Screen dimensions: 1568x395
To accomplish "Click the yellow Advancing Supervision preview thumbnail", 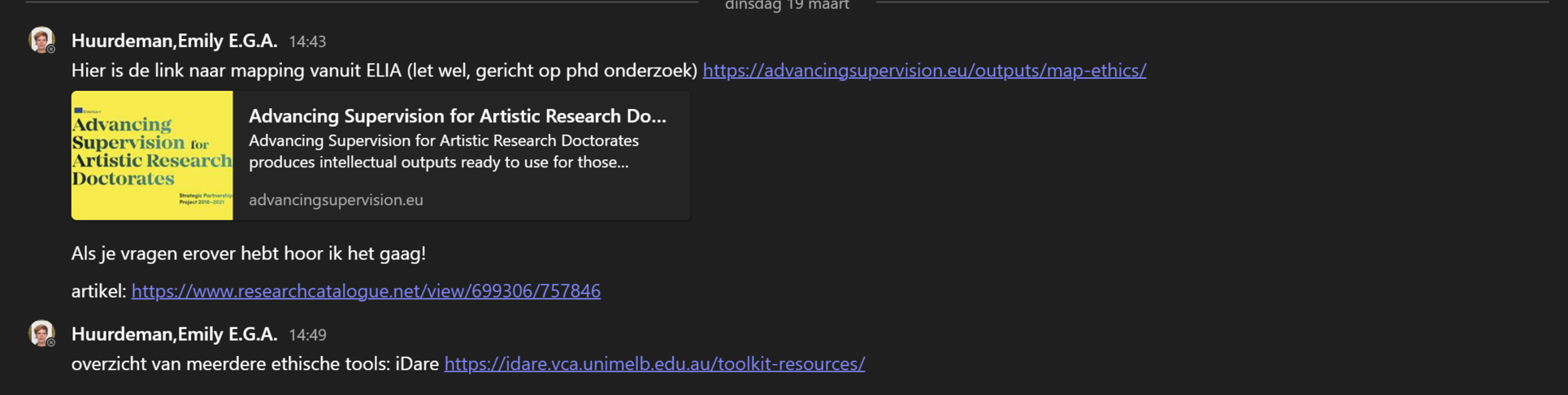I will click(152, 155).
